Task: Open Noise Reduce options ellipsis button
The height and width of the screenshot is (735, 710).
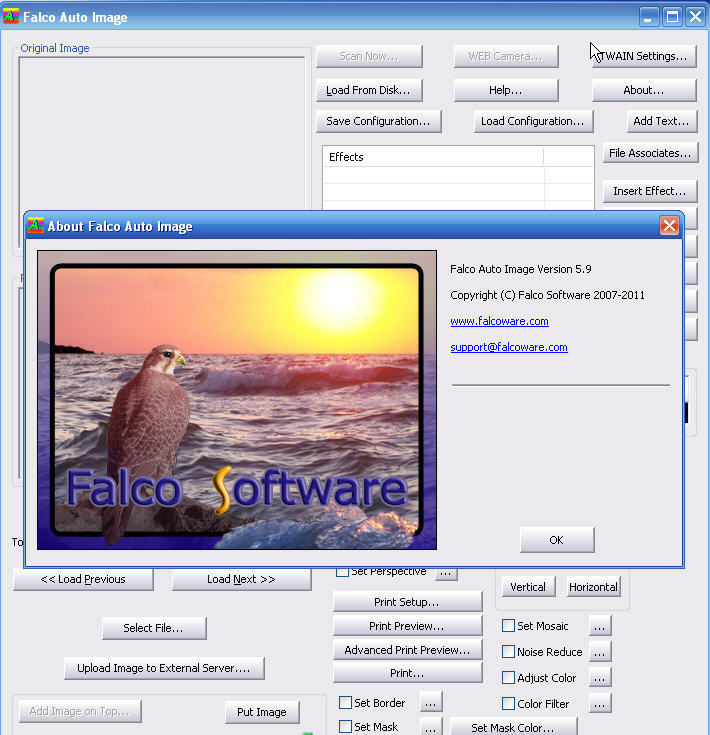Action: 600,652
